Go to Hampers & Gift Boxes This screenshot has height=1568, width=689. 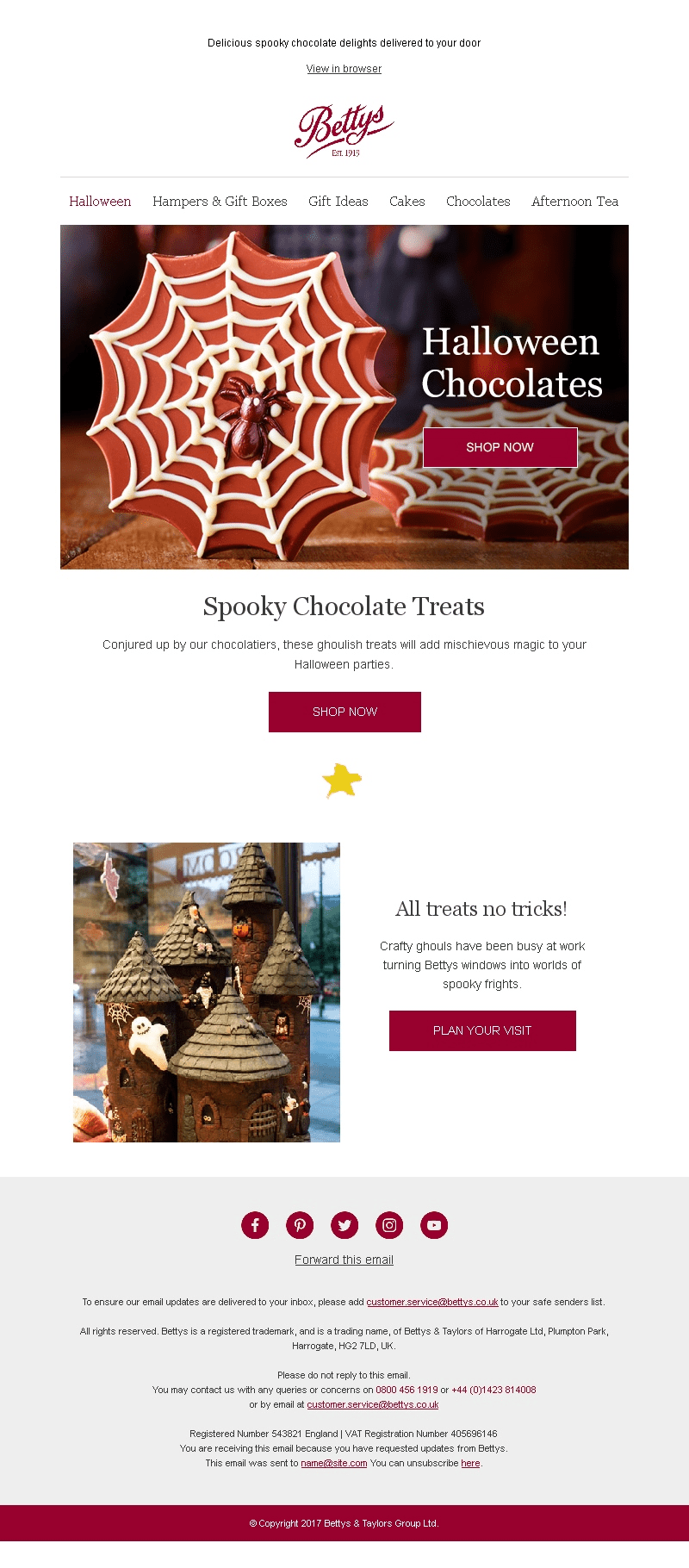click(x=220, y=202)
